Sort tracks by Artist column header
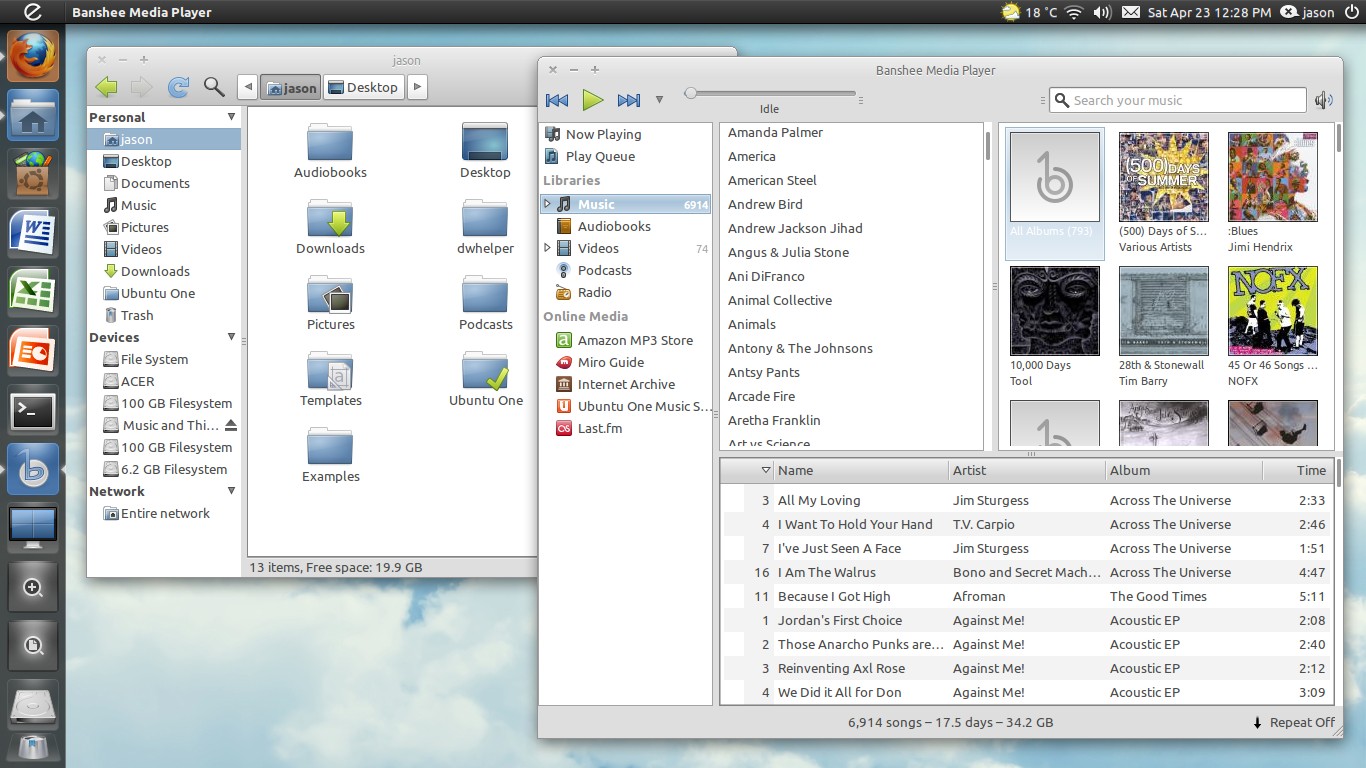 click(x=1027, y=470)
